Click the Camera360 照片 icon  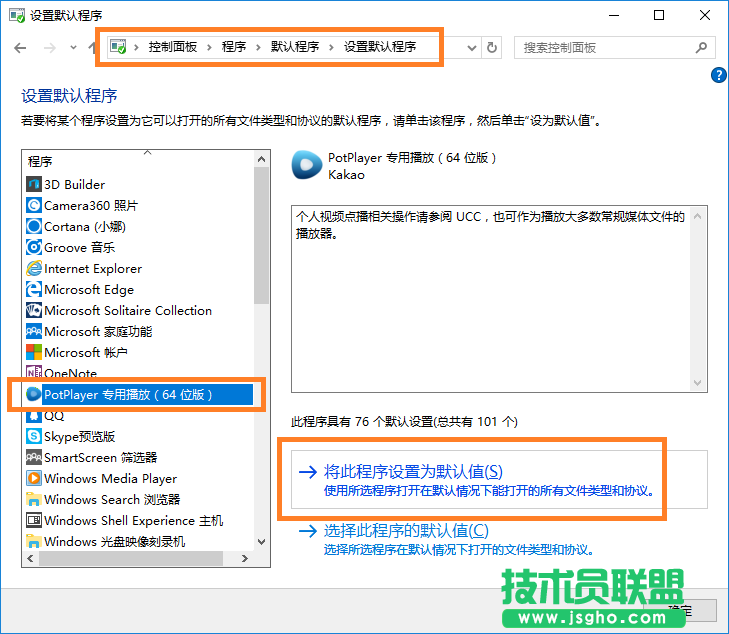pos(33,205)
